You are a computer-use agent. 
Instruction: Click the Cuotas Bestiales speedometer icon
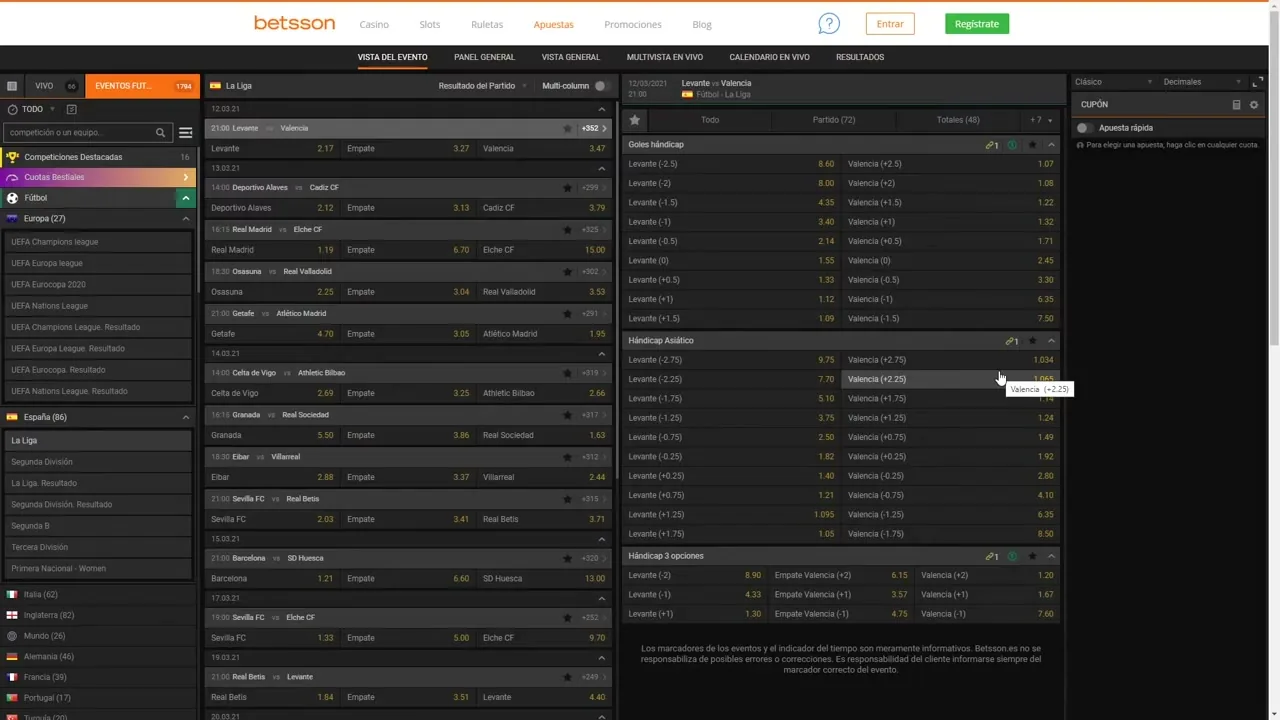point(13,177)
